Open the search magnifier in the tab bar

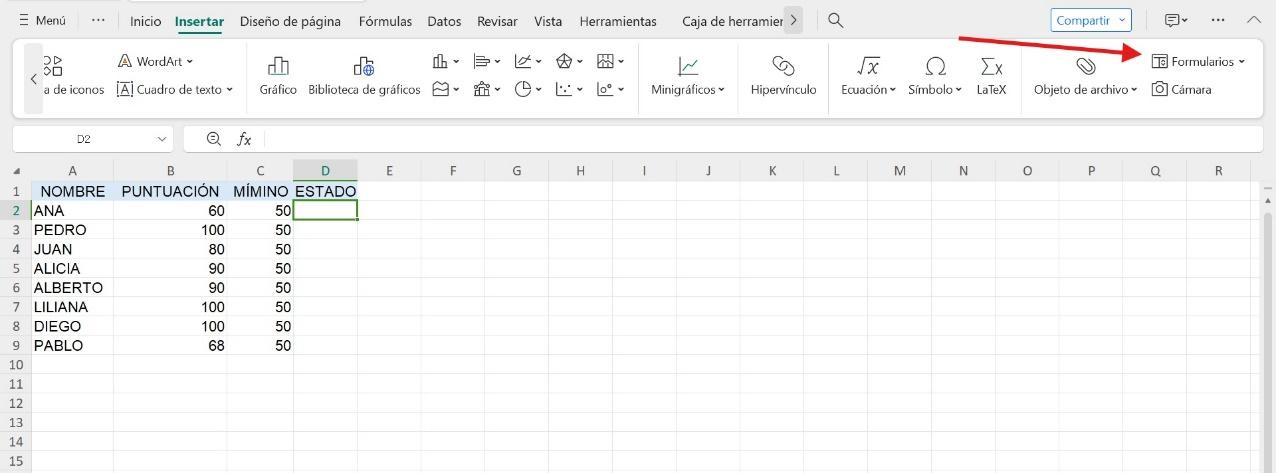click(x=836, y=20)
